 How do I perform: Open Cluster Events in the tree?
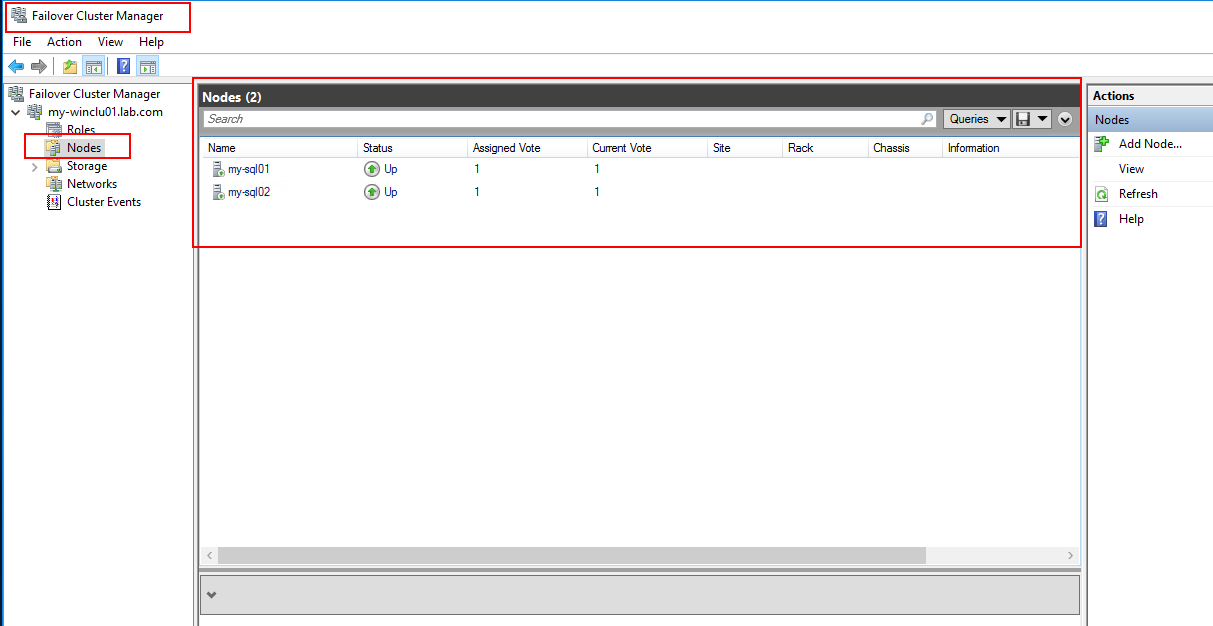(x=104, y=202)
